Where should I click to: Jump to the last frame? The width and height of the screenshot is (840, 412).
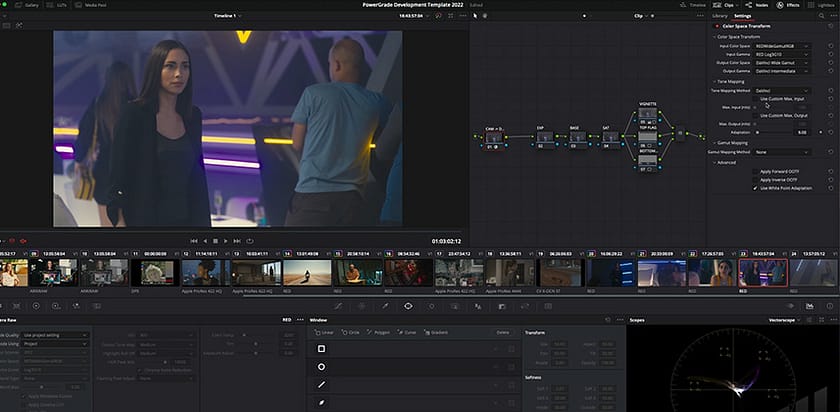pos(237,241)
